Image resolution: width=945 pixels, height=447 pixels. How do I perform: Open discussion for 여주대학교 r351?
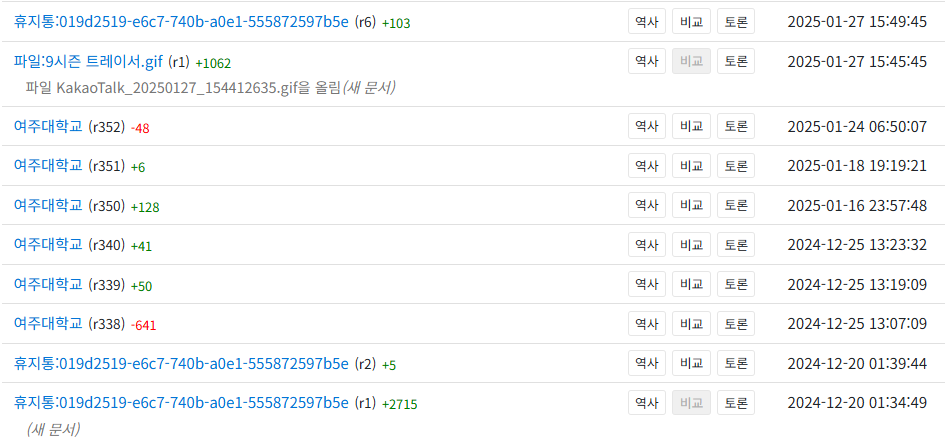pos(736,166)
